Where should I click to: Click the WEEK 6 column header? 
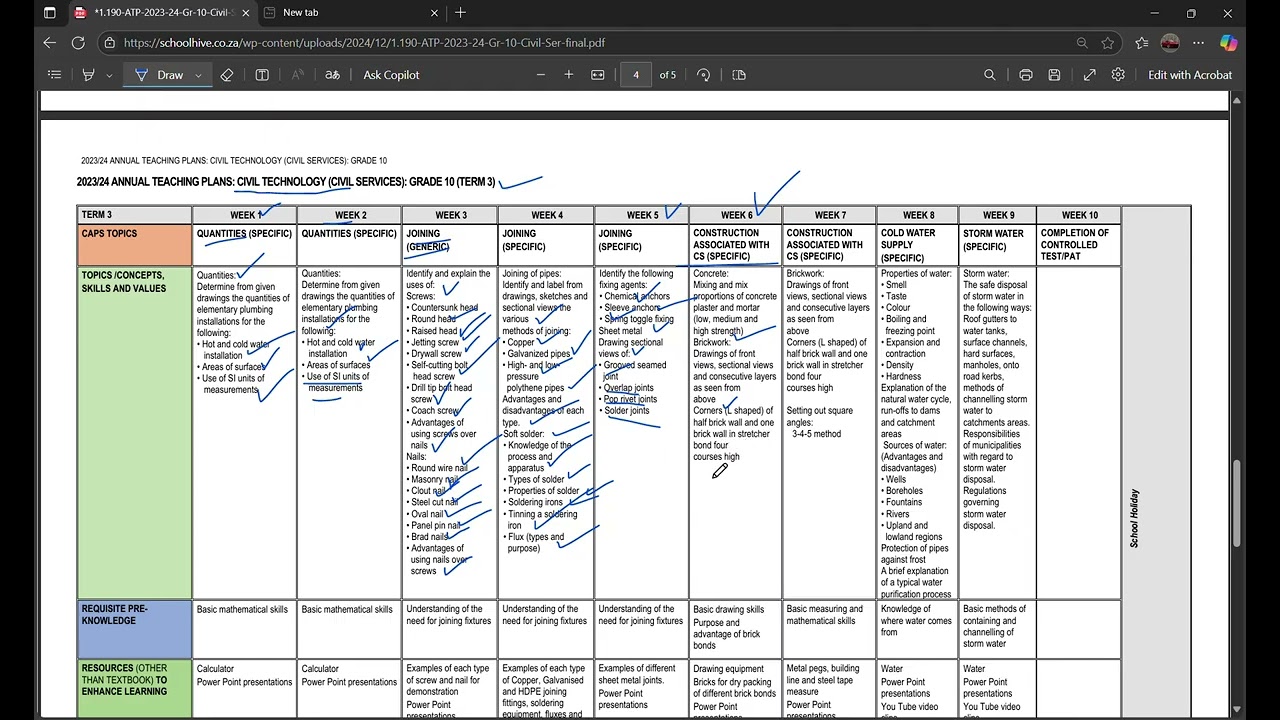click(x=736, y=215)
